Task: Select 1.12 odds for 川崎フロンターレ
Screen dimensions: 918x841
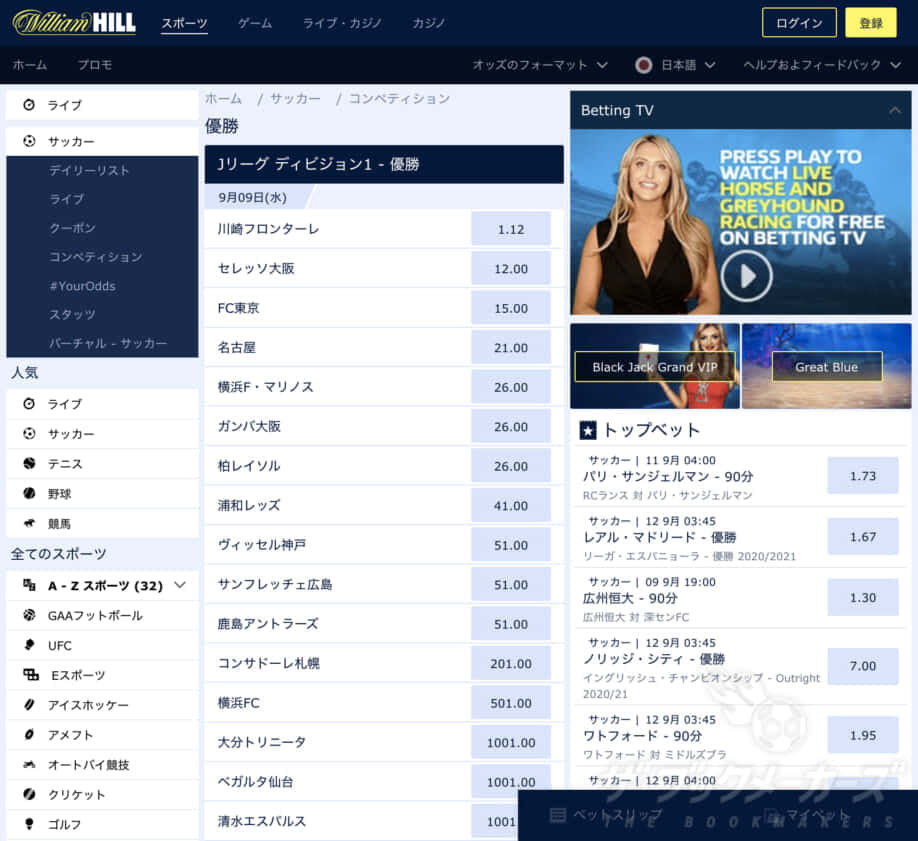Action: [x=511, y=229]
